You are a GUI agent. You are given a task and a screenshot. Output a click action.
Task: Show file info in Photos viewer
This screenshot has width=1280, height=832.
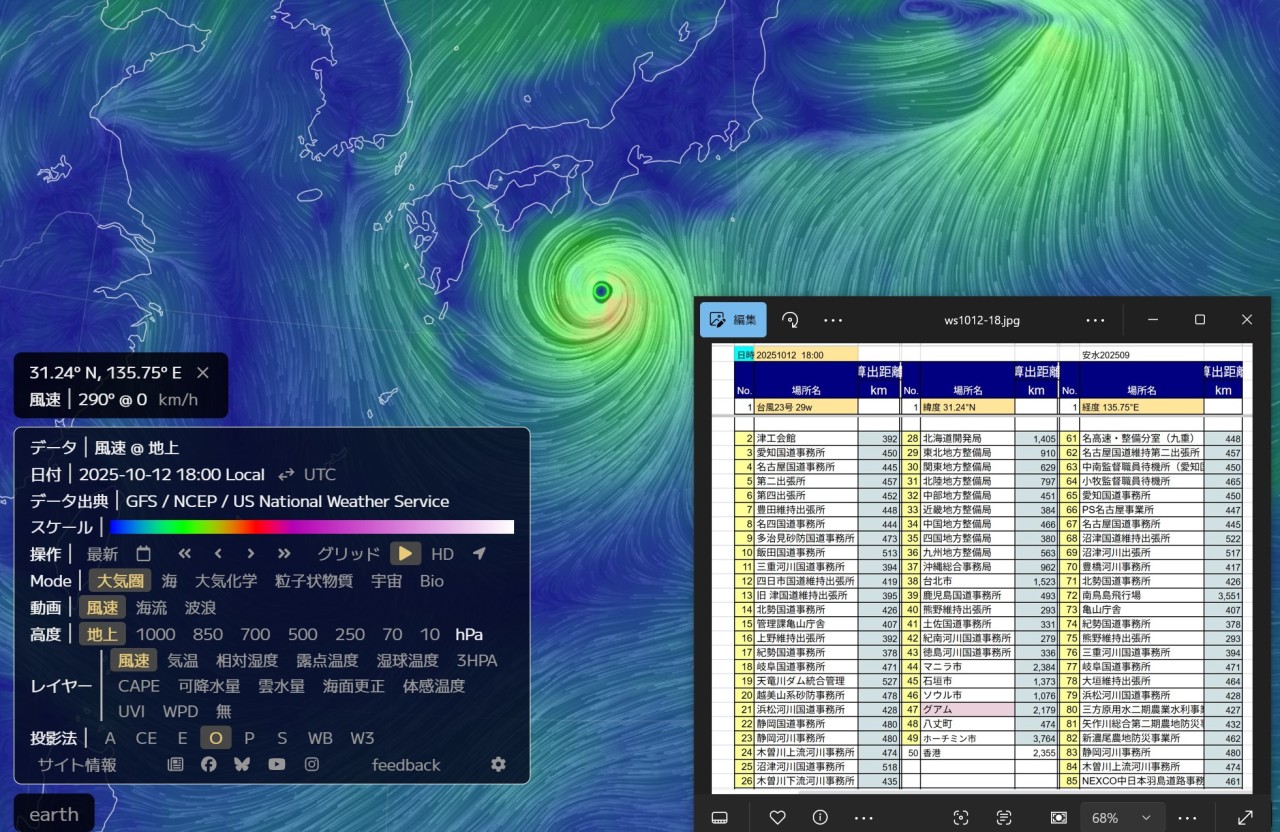[x=820, y=817]
